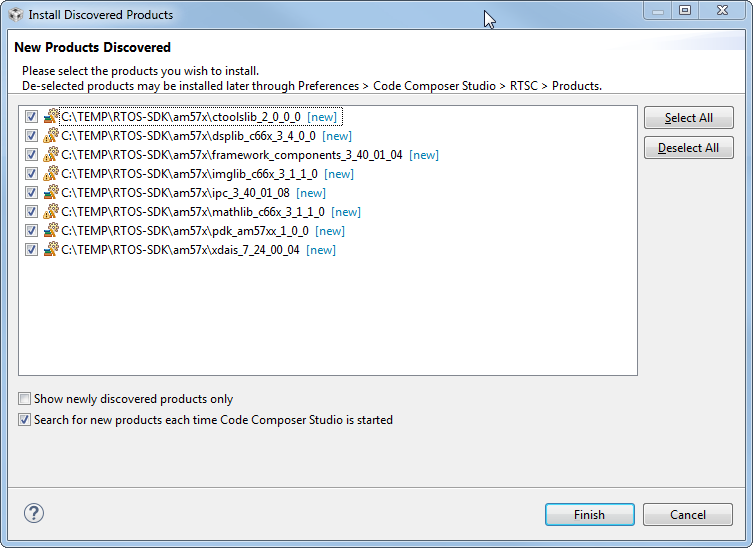Open the help question mark icon
Viewport: 753px width, 548px height.
click(x=34, y=514)
